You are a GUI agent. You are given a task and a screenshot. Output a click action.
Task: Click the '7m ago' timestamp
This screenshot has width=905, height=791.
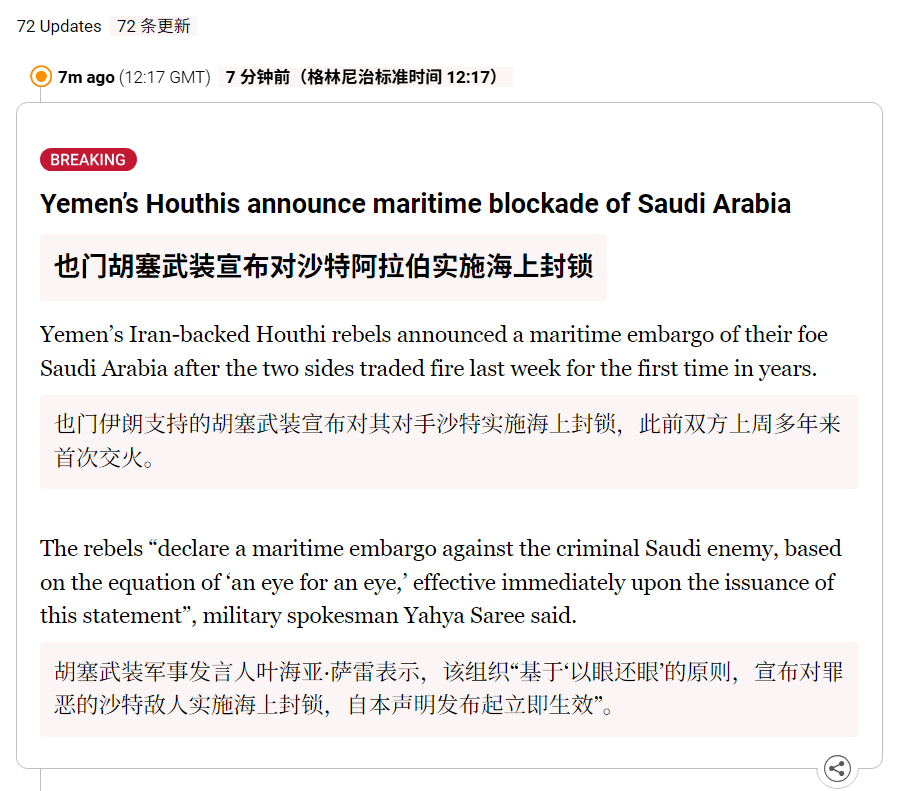pyautogui.click(x=86, y=77)
